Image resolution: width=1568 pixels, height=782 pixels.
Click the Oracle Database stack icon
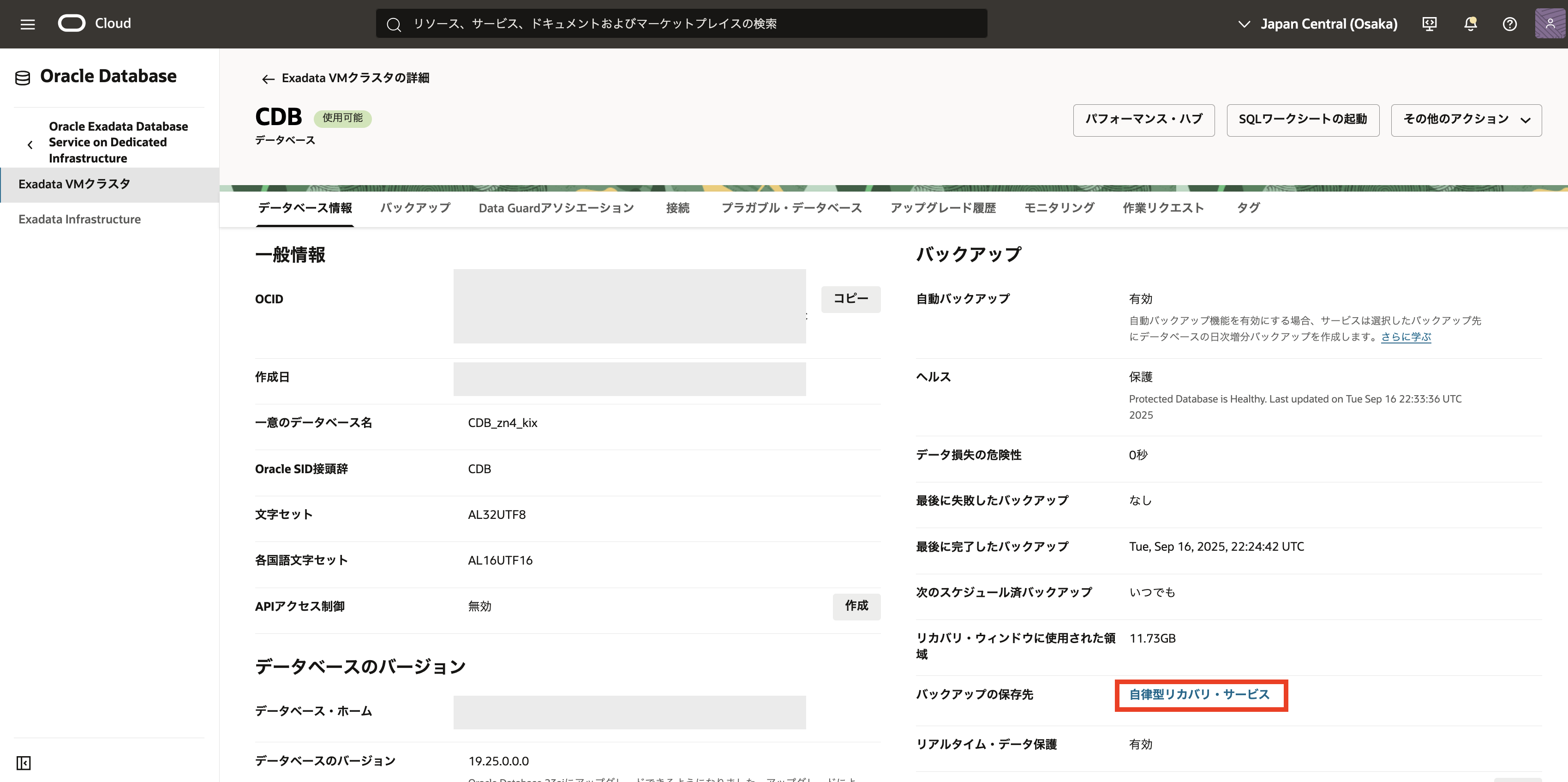[23, 78]
